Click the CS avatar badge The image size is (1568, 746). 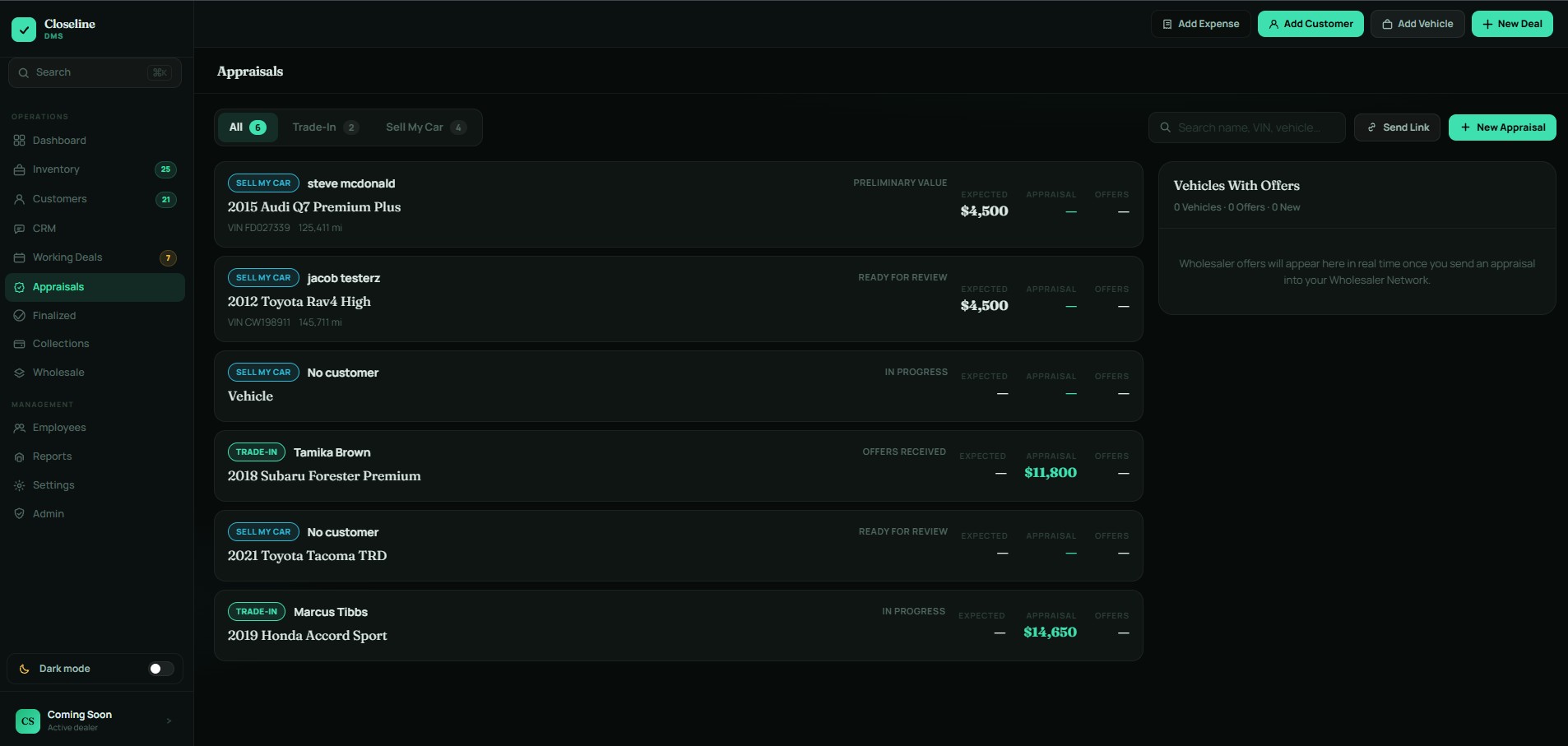coord(28,721)
